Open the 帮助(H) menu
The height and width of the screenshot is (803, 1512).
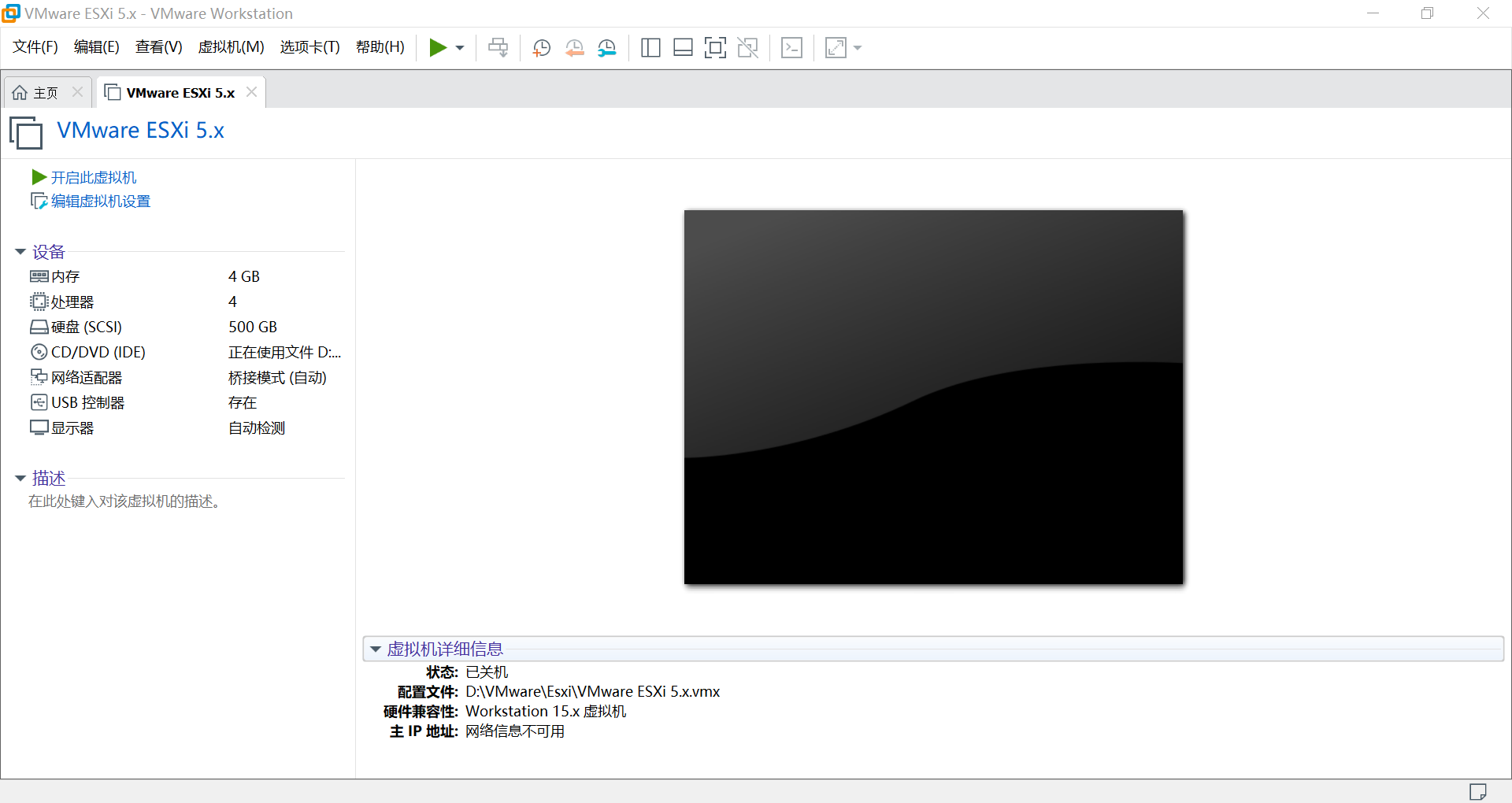[x=380, y=47]
